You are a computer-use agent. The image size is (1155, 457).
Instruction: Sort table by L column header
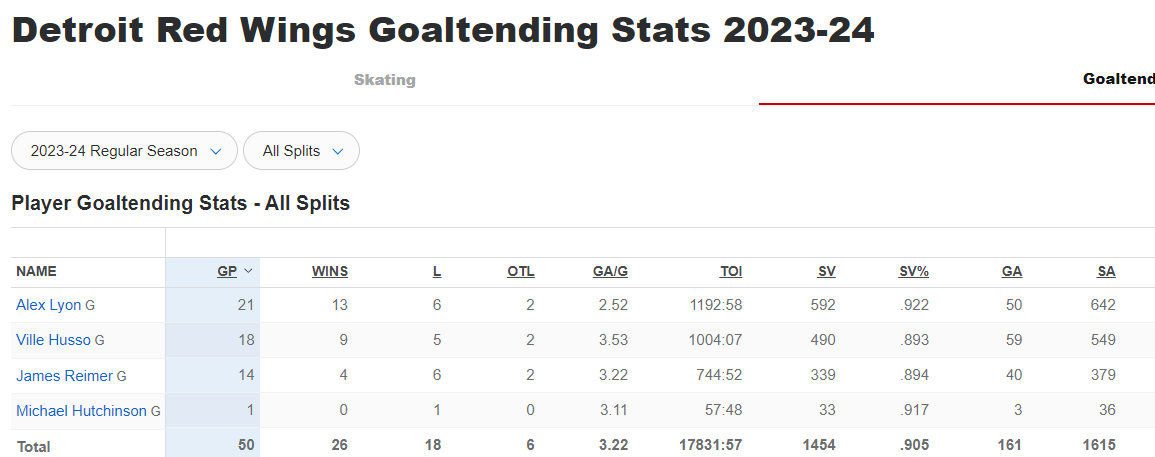point(437,272)
